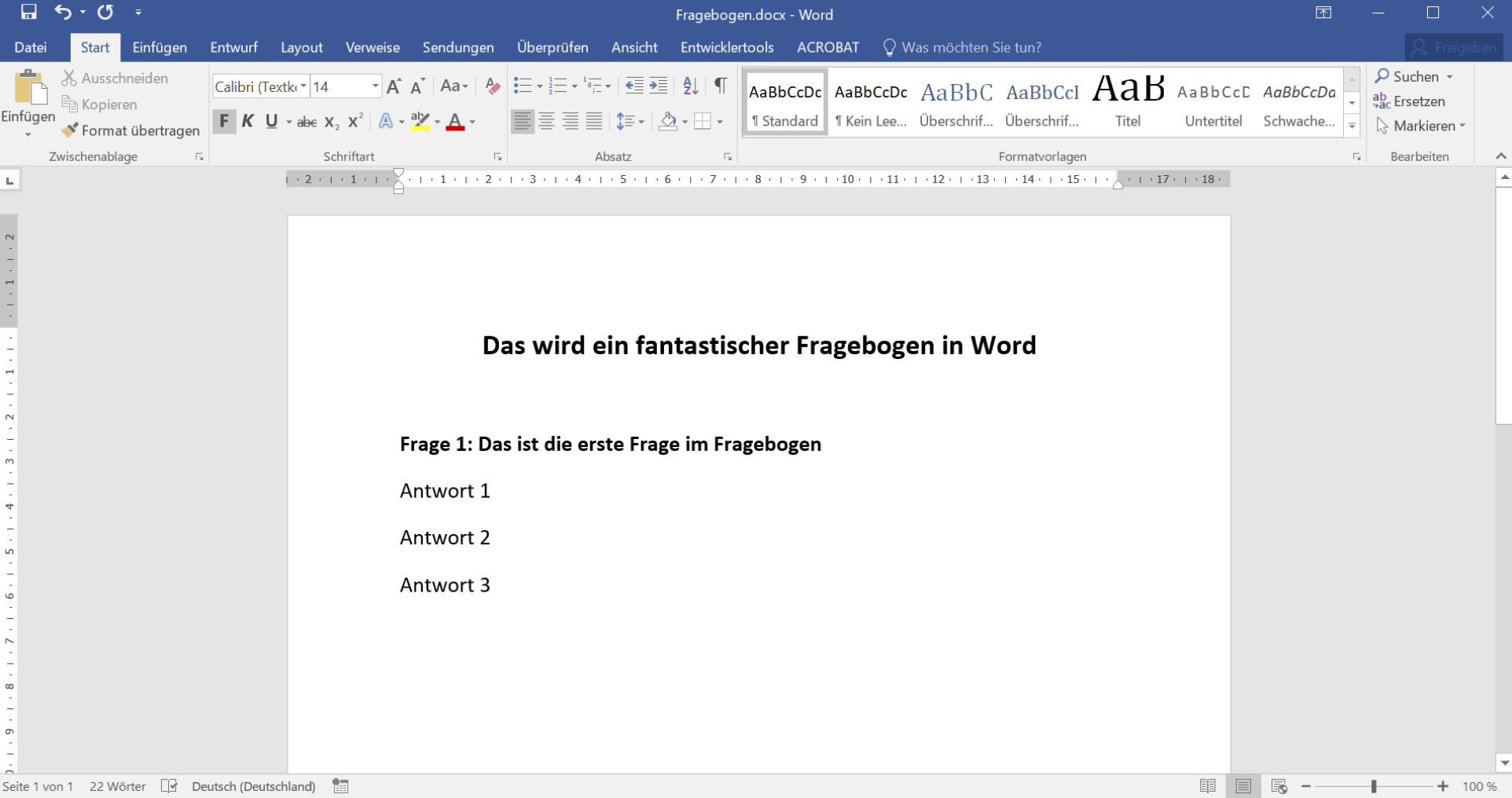Open the Überprüfen ribbon tab
The width and height of the screenshot is (1512, 798).
pos(553,47)
